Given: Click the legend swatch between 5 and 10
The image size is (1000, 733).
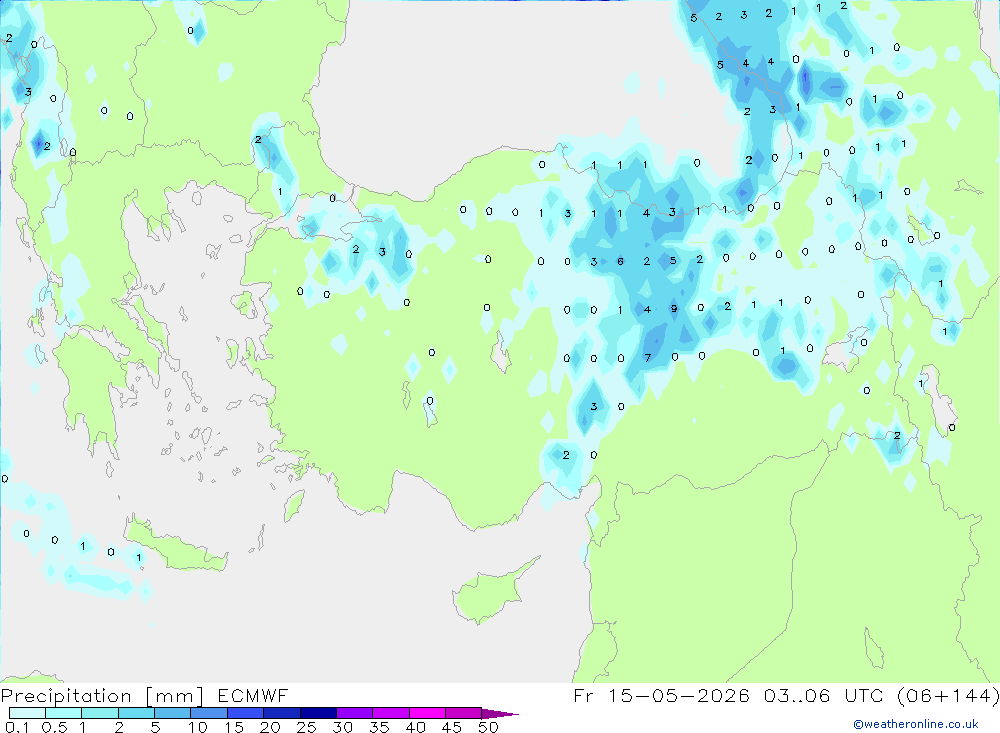Looking at the screenshot, I should pyautogui.click(x=173, y=713).
